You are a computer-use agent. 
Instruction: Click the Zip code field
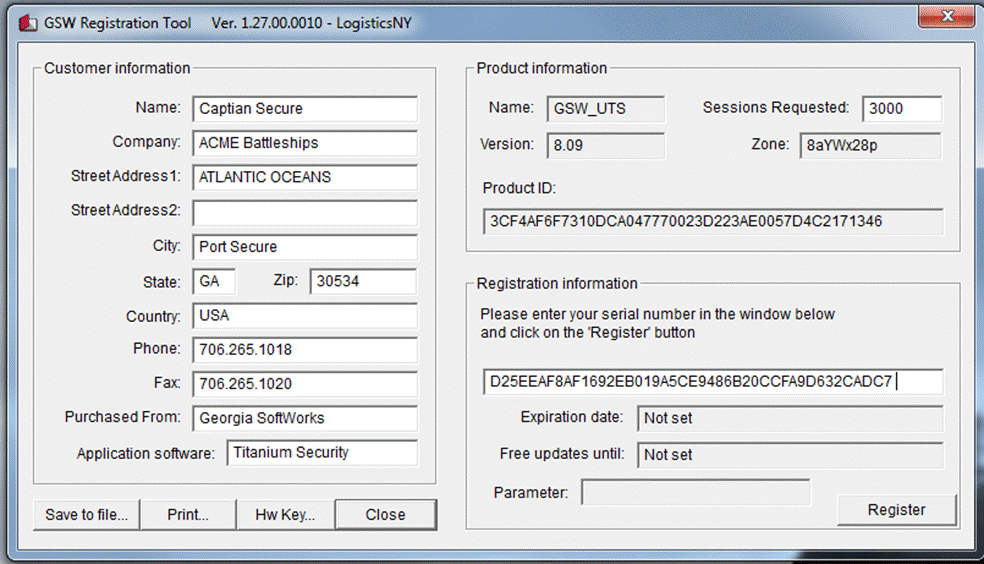pyautogui.click(x=363, y=281)
